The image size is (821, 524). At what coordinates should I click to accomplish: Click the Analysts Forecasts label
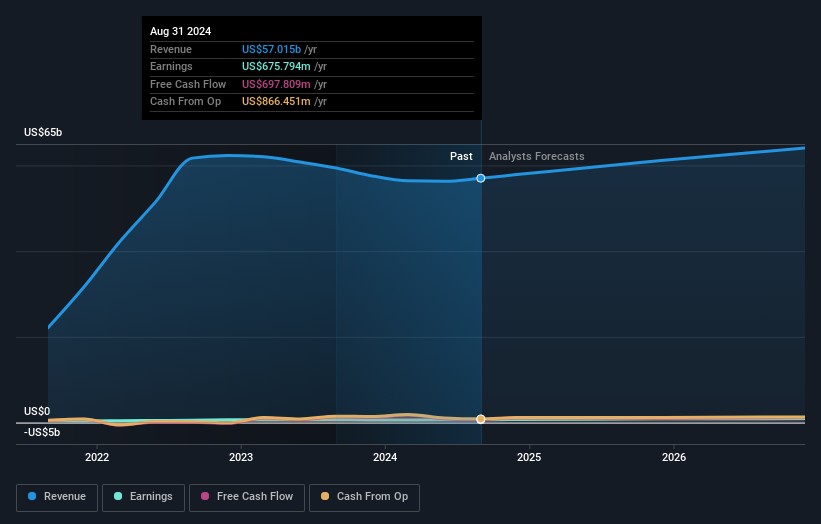[x=537, y=156]
